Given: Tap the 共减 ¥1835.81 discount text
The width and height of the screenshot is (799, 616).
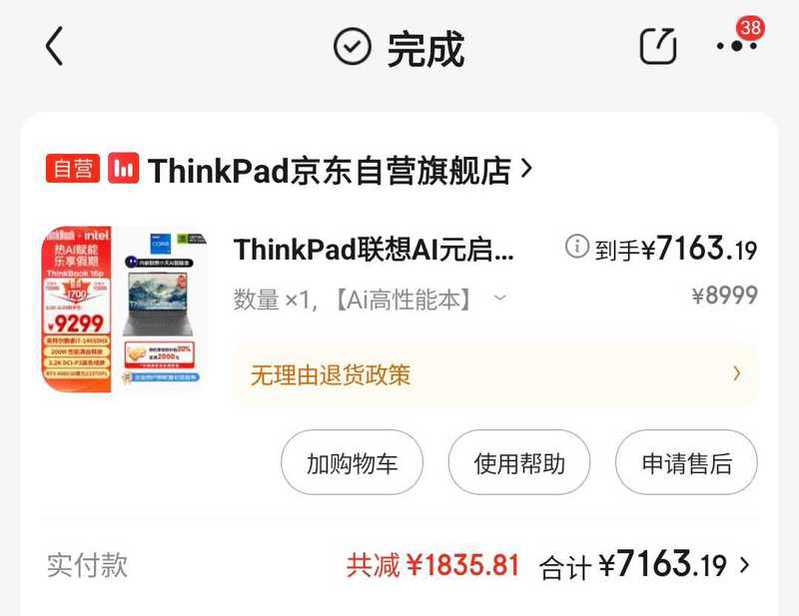Looking at the screenshot, I should point(433,565).
